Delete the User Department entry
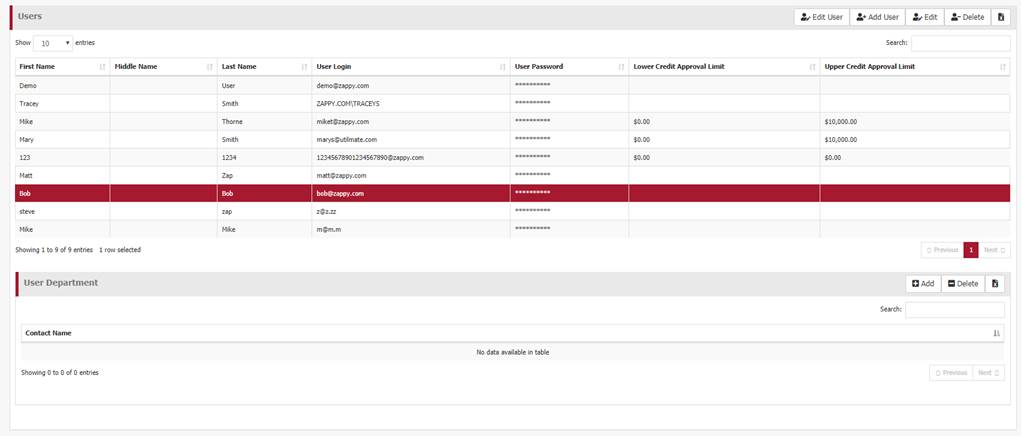1021x436 pixels. coord(963,284)
